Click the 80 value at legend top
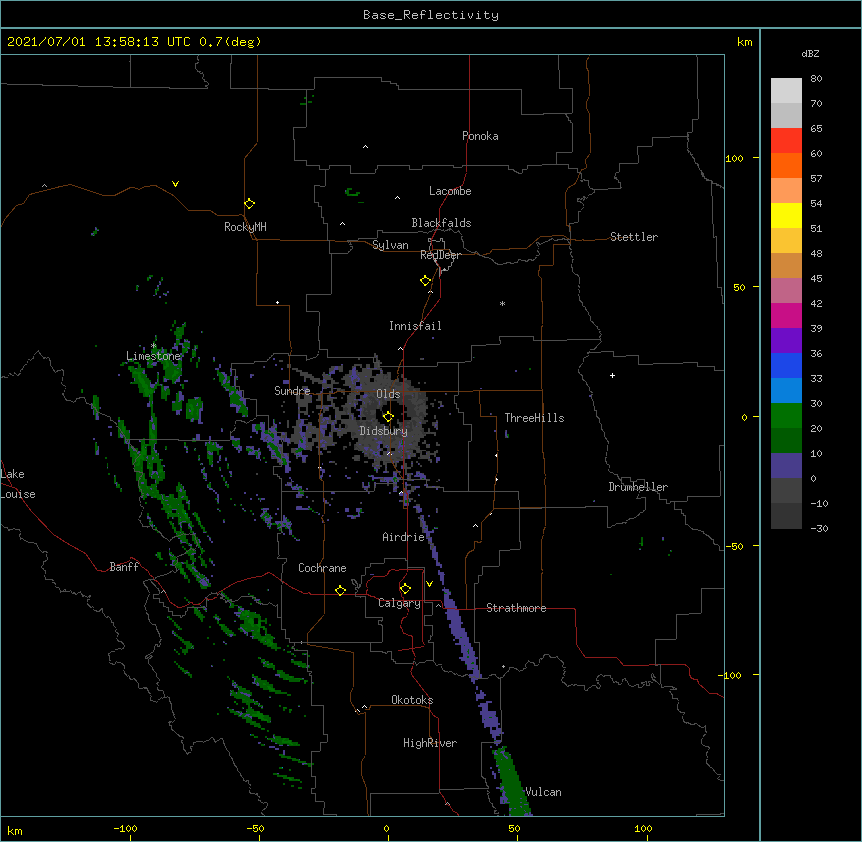 coord(816,79)
